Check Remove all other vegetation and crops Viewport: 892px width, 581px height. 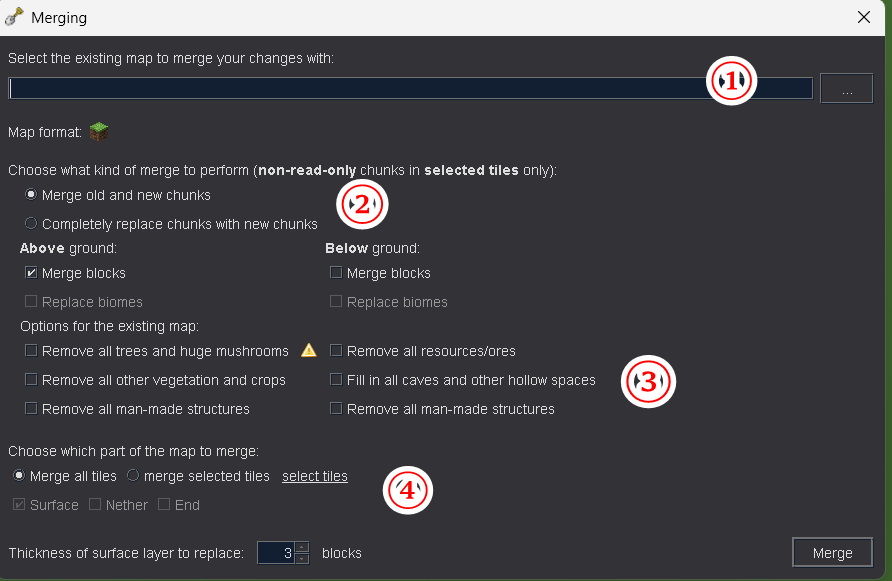click(32, 380)
